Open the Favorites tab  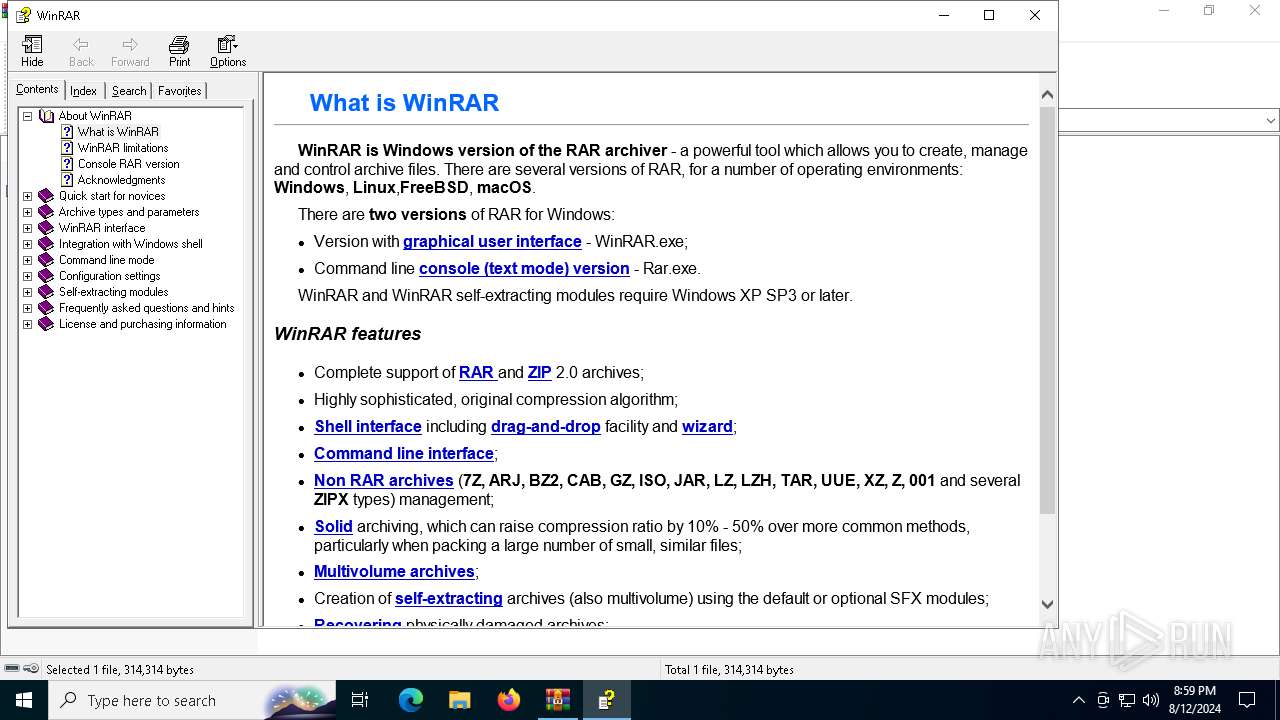[180, 91]
